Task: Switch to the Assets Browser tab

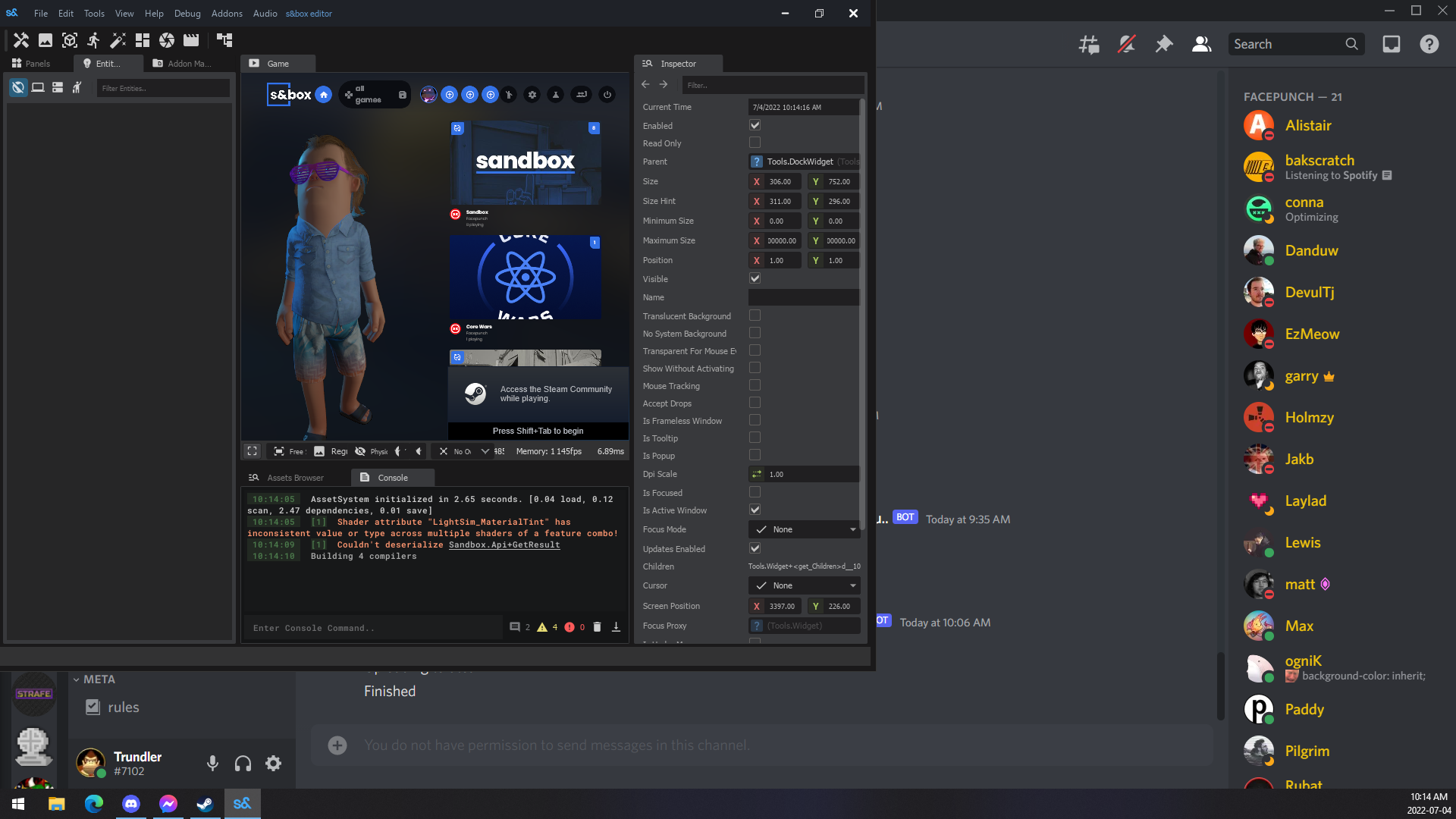Action: coord(295,478)
